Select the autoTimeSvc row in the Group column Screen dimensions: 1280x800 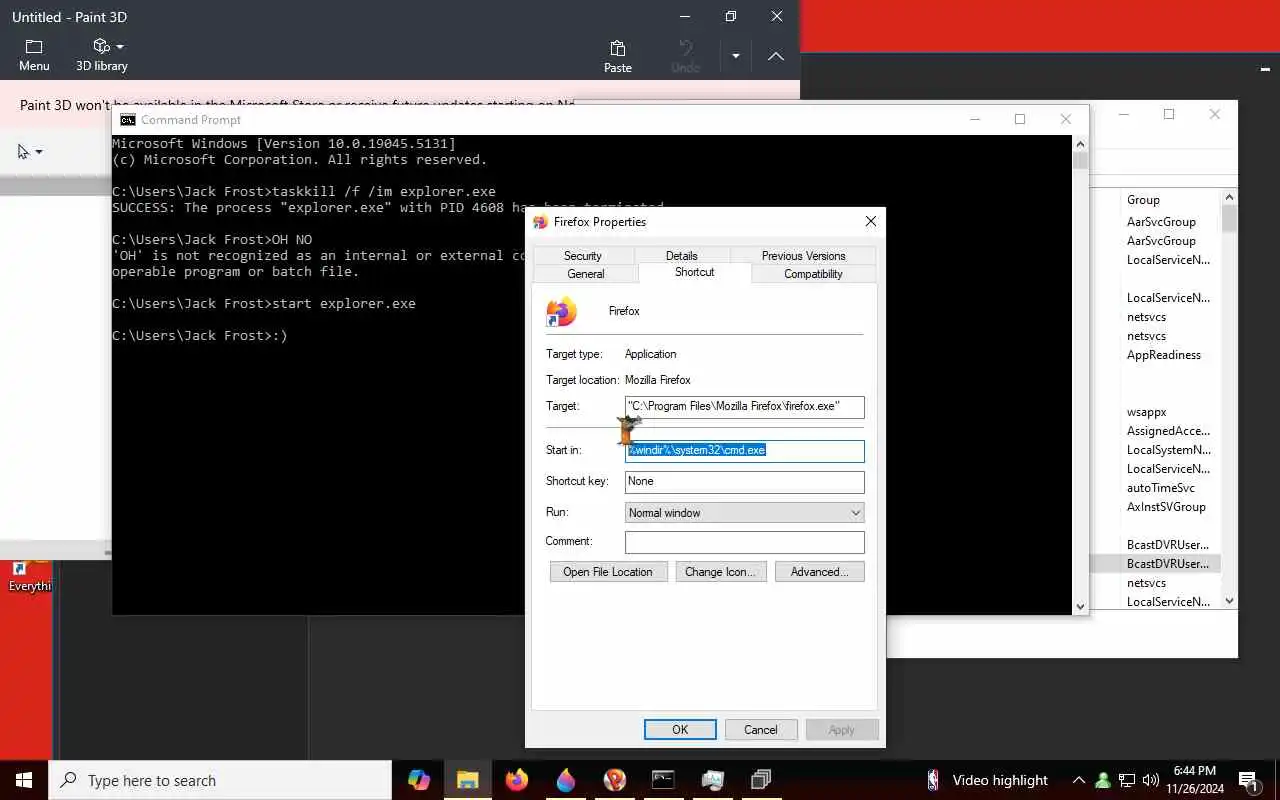pos(1161,488)
